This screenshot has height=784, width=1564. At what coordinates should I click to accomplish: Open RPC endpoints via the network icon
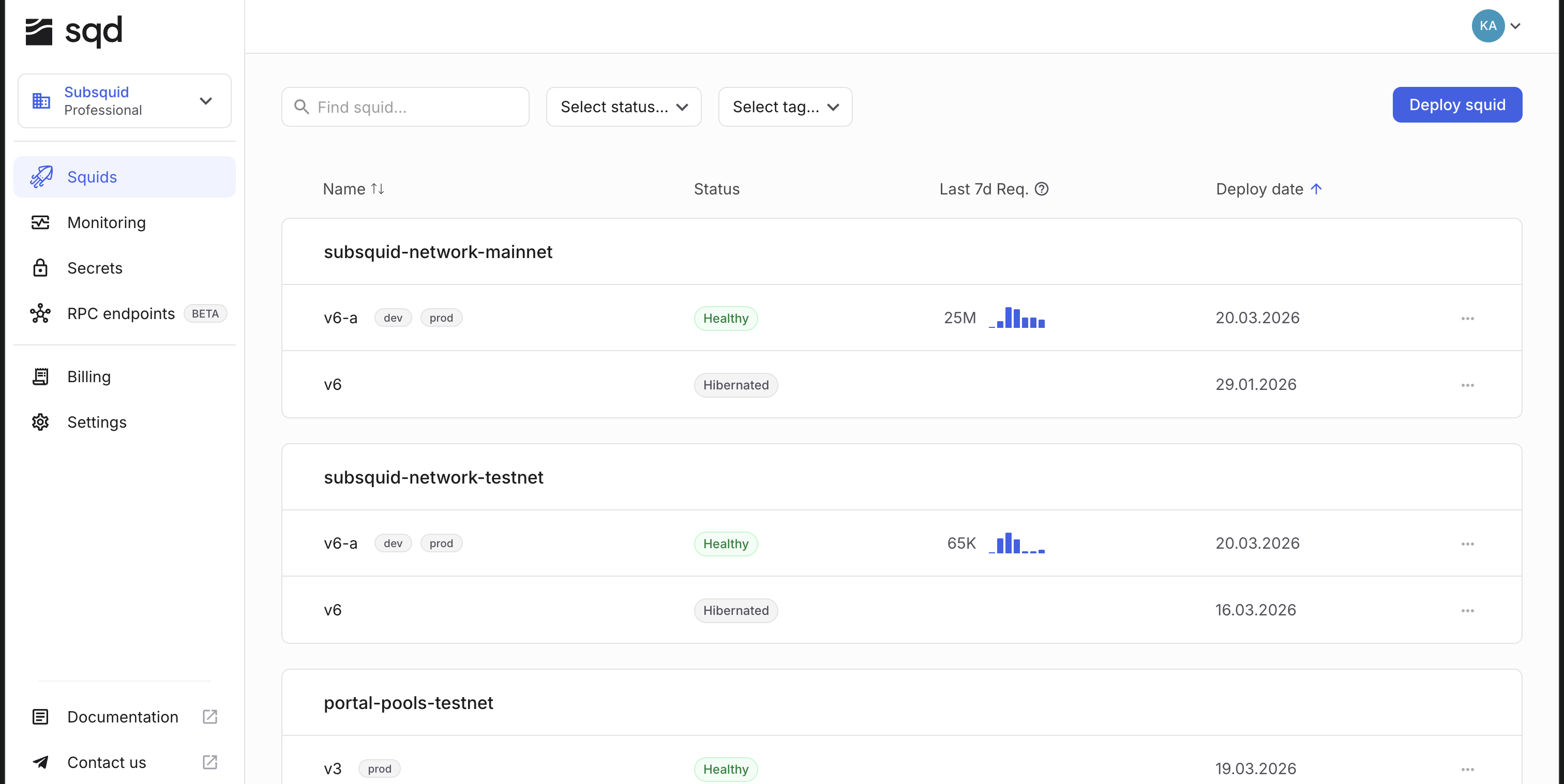pos(40,313)
